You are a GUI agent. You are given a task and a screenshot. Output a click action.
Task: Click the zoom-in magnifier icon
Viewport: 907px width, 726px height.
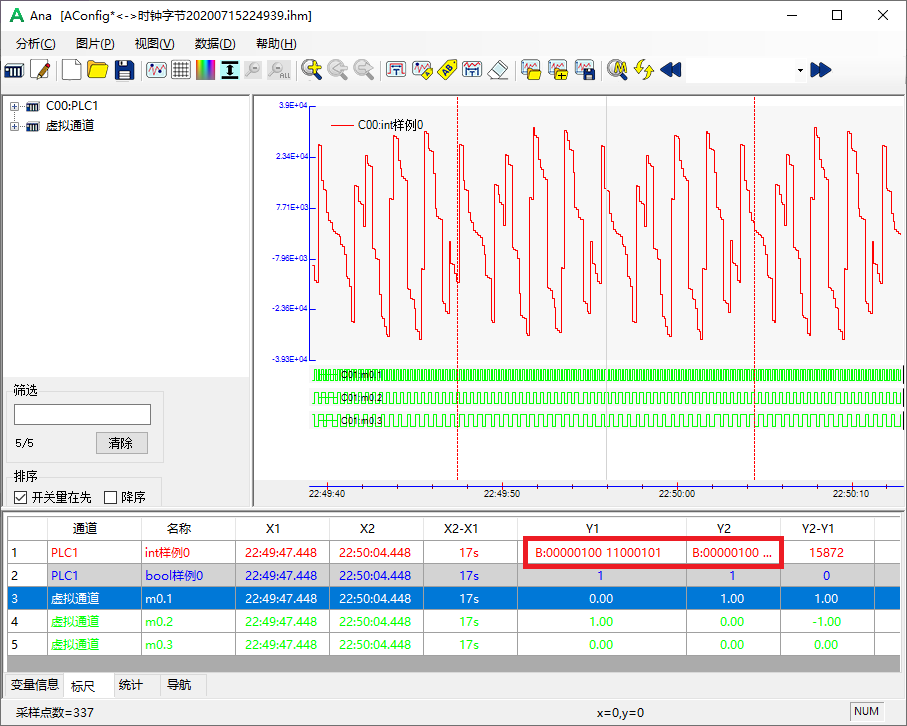pyautogui.click(x=312, y=70)
